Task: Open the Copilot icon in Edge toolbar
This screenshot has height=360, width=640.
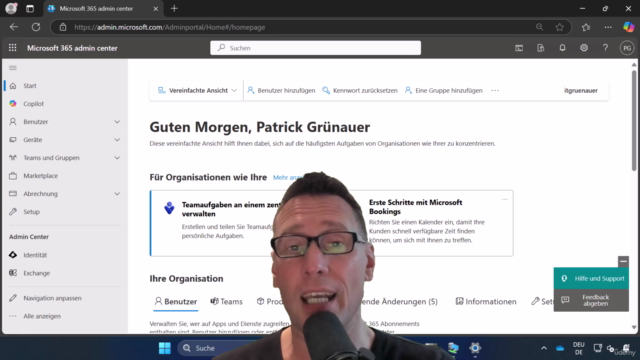Action: (x=629, y=27)
